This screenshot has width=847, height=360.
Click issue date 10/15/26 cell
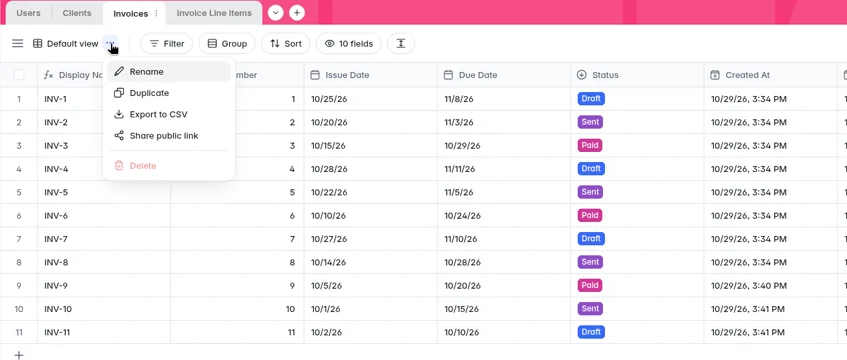click(x=371, y=146)
